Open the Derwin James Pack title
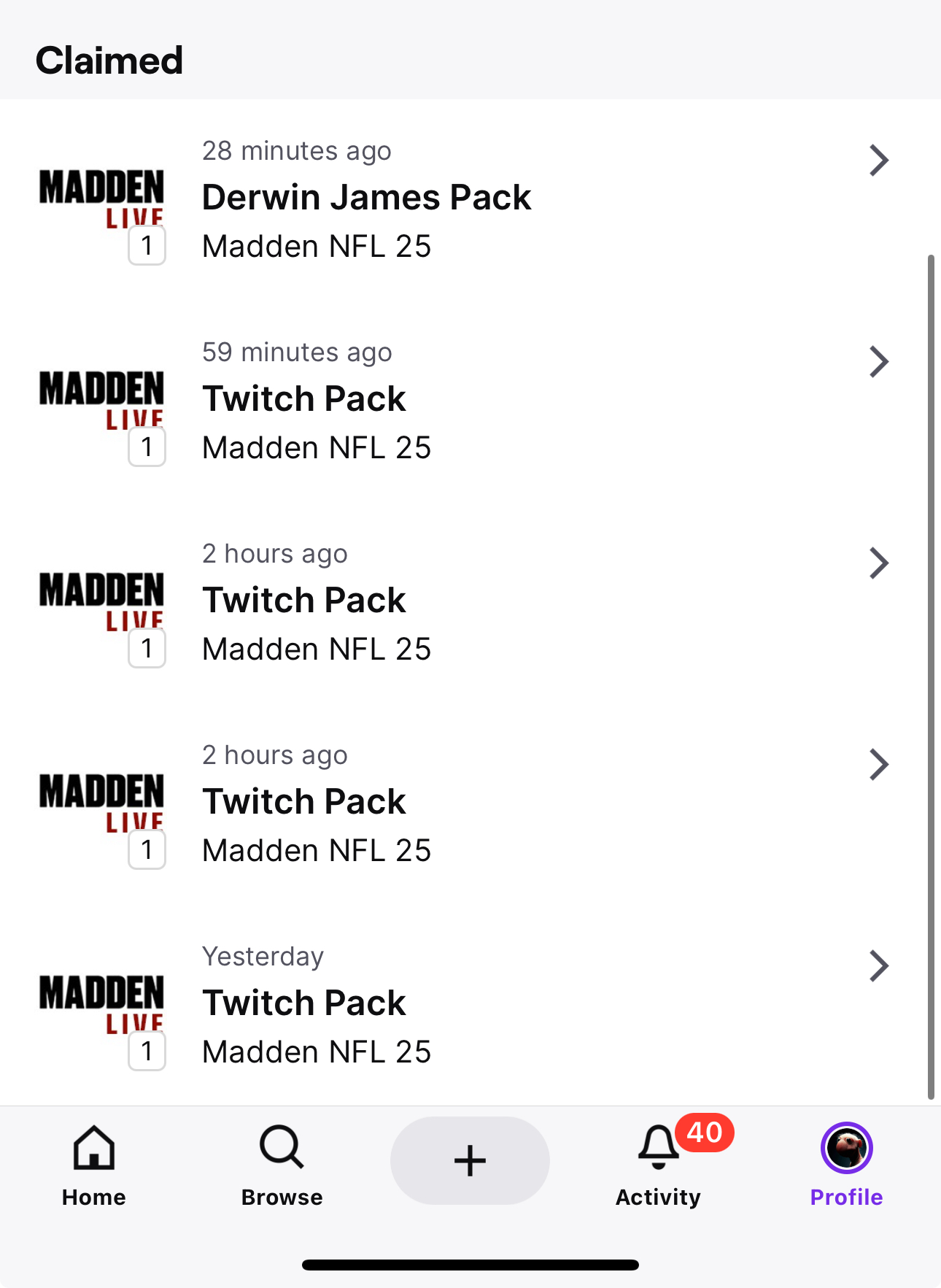The width and height of the screenshot is (941, 1288). 366,198
